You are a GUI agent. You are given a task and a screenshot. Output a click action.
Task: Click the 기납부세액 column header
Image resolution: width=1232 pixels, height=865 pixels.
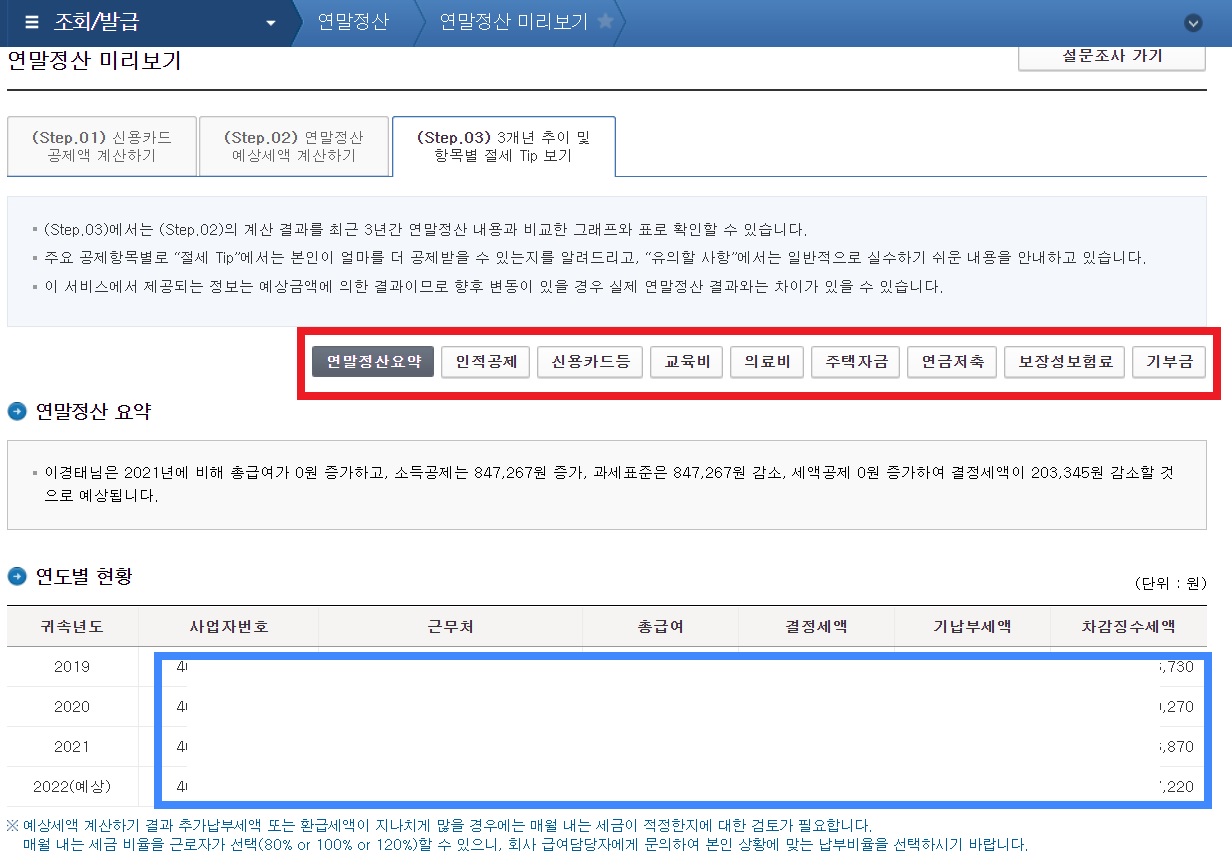click(972, 627)
